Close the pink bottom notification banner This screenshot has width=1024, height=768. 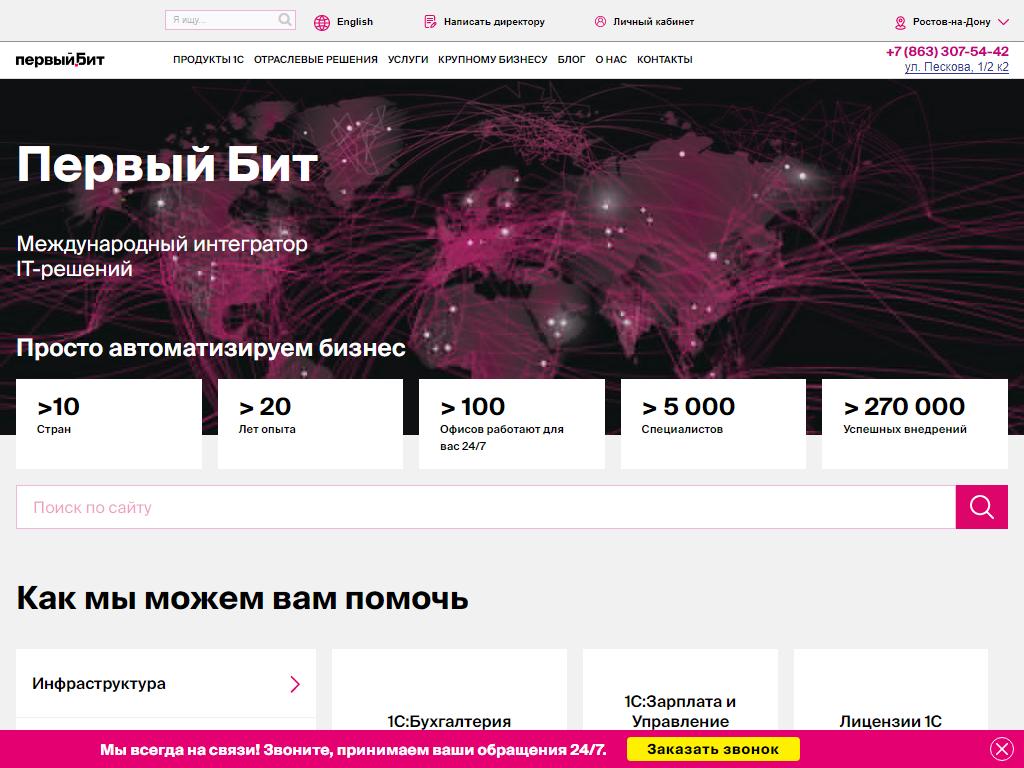click(x=1001, y=749)
